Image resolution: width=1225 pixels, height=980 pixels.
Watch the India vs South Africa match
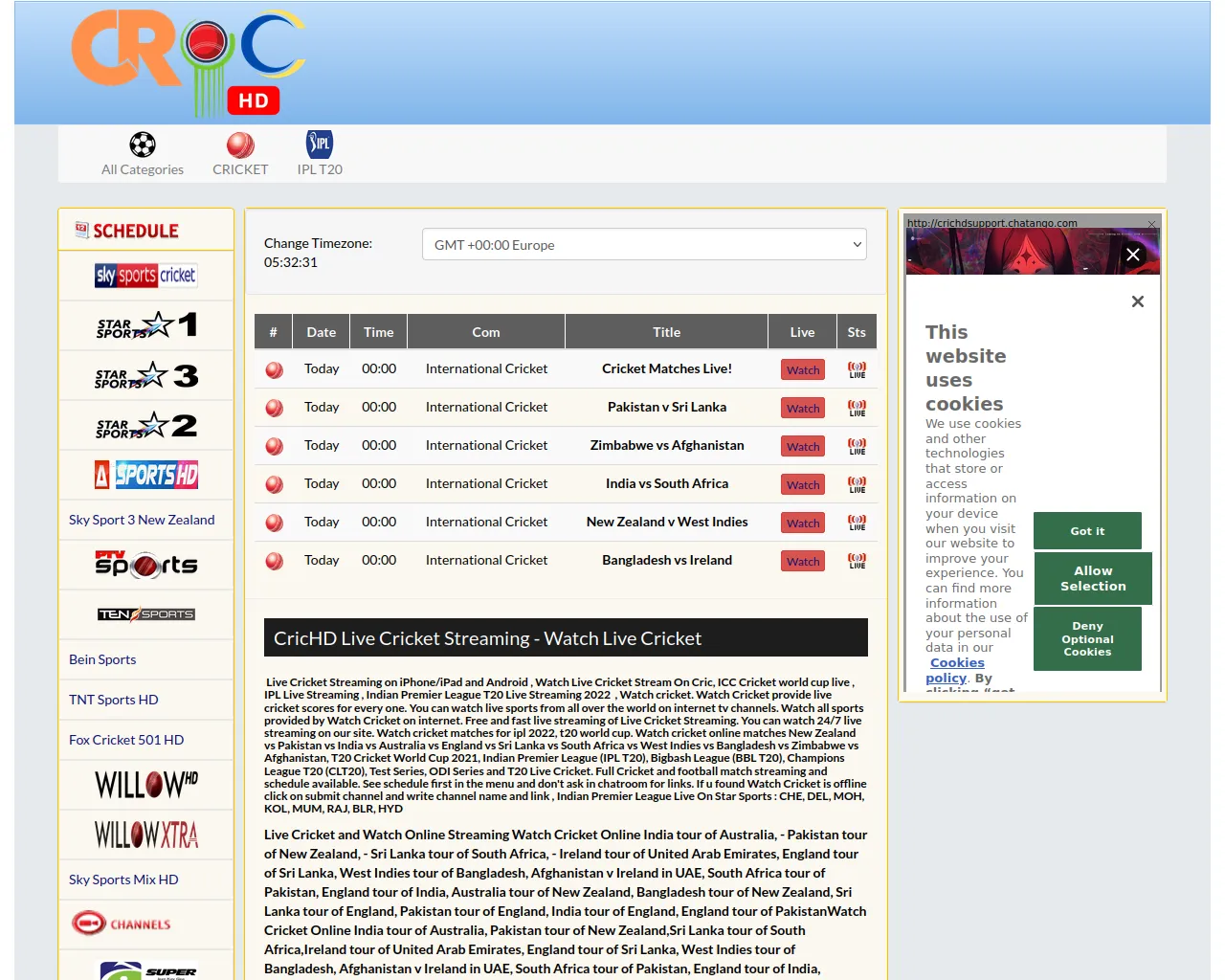pos(803,485)
